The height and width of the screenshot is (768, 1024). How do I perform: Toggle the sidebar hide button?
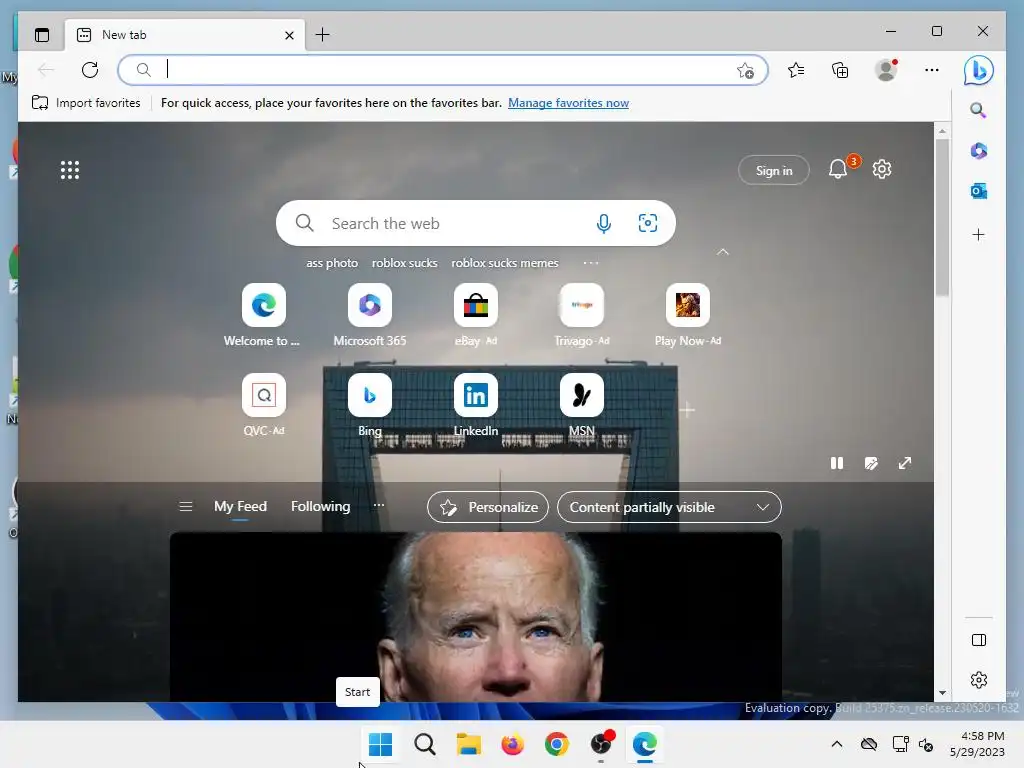click(978, 640)
